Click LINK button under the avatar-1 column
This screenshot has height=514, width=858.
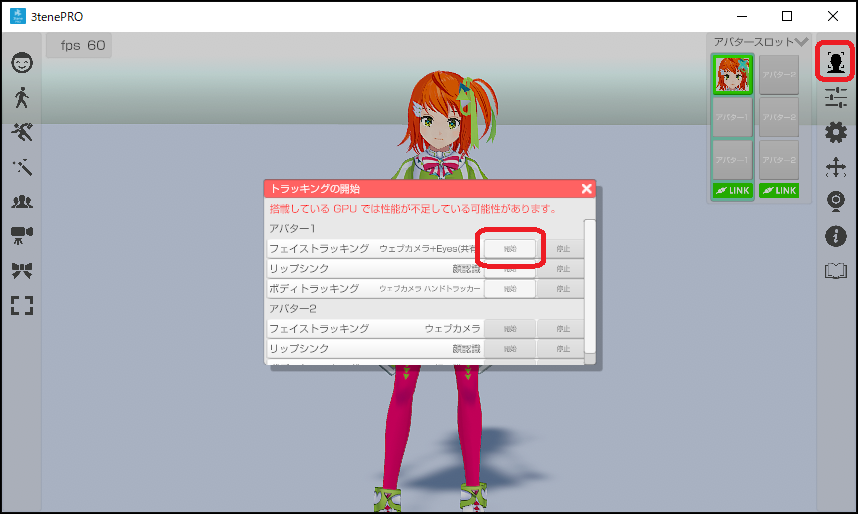pos(733,190)
